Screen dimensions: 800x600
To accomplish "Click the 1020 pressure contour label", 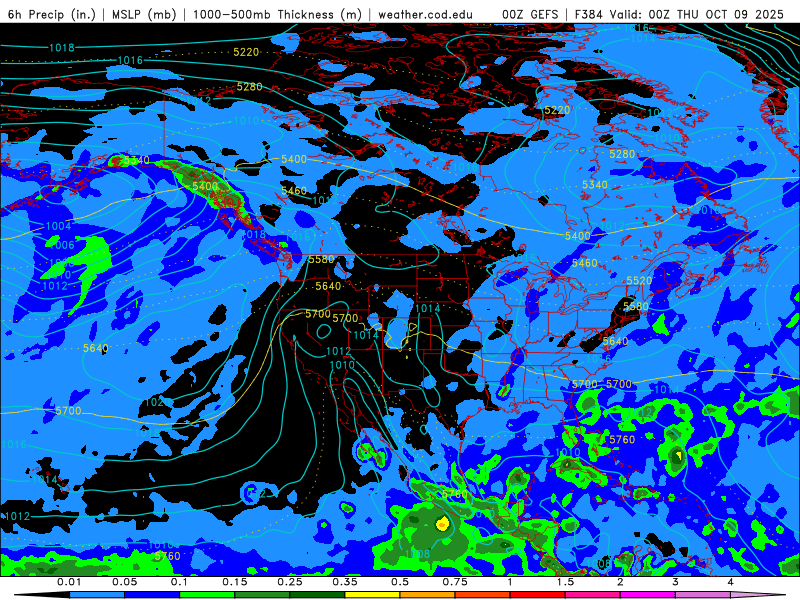I will [x=158, y=402].
